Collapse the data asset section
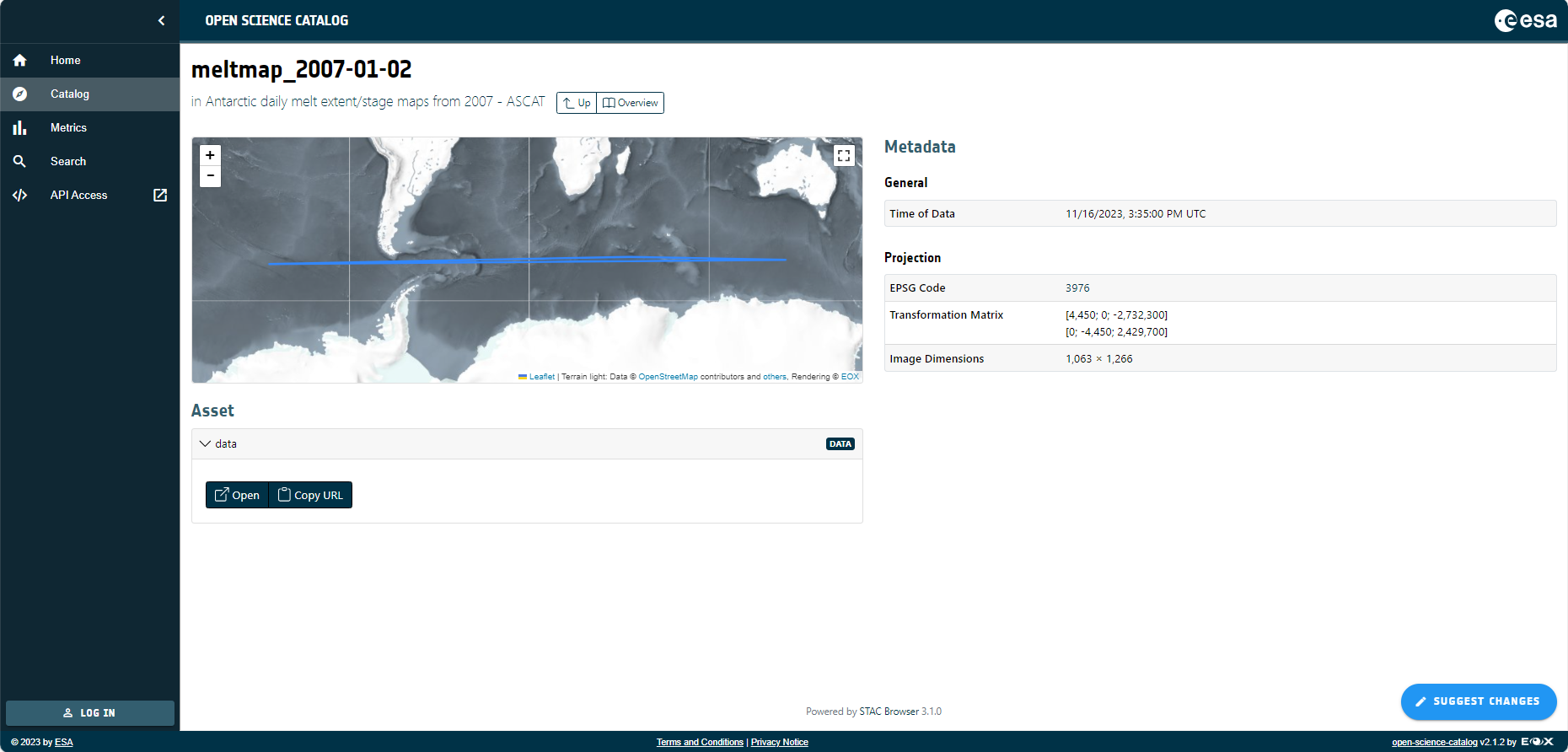Viewport: 1568px width, 752px height. (x=205, y=444)
